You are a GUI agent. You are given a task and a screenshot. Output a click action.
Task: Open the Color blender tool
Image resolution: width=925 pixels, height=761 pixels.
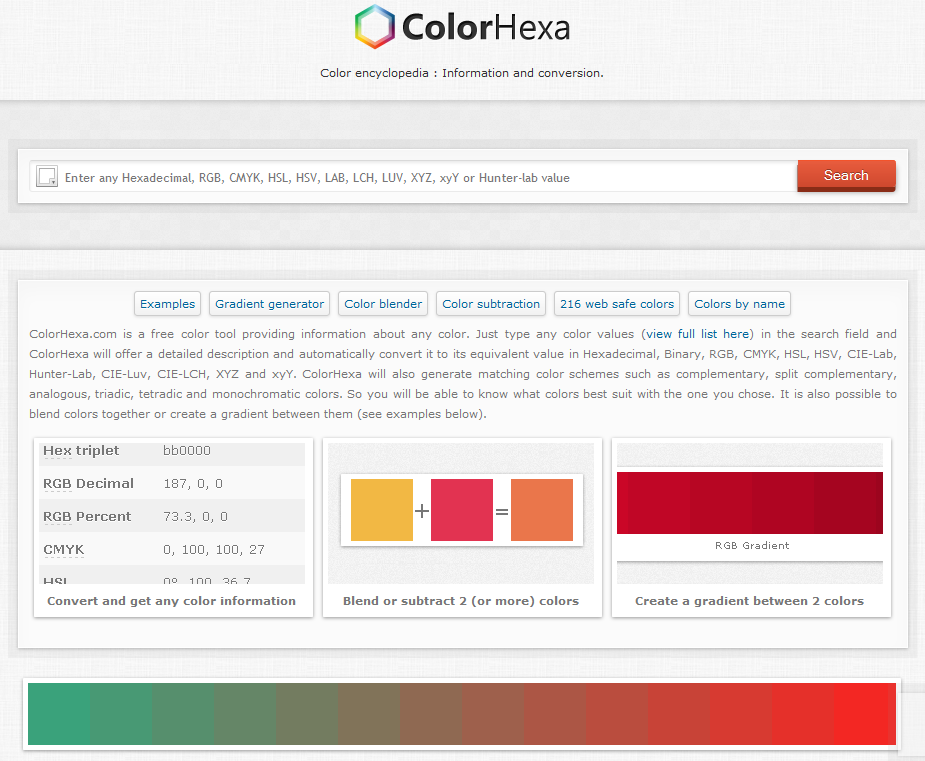click(x=384, y=304)
